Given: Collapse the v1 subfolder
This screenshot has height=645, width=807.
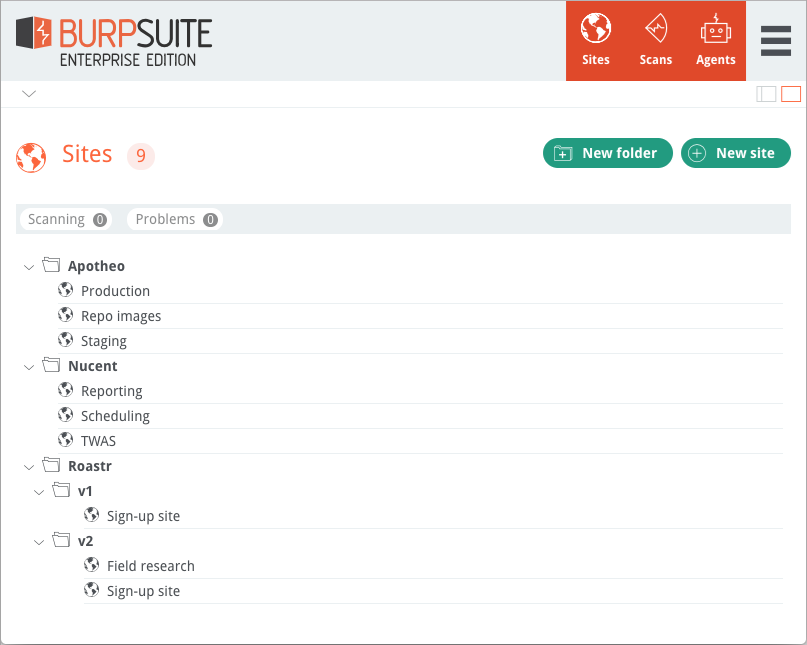Looking at the screenshot, I should pos(39,492).
